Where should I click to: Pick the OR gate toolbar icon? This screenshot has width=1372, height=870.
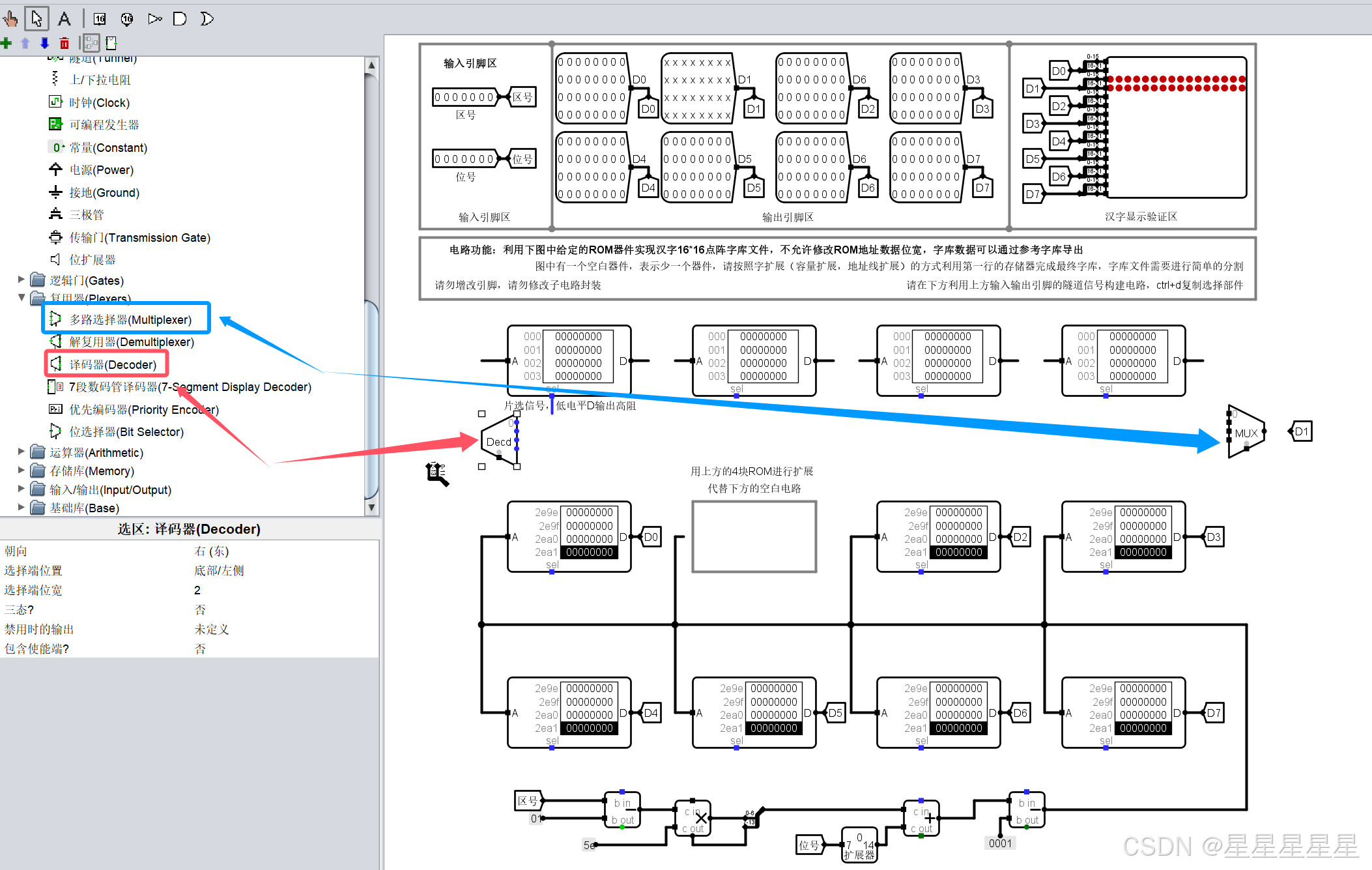coord(207,19)
